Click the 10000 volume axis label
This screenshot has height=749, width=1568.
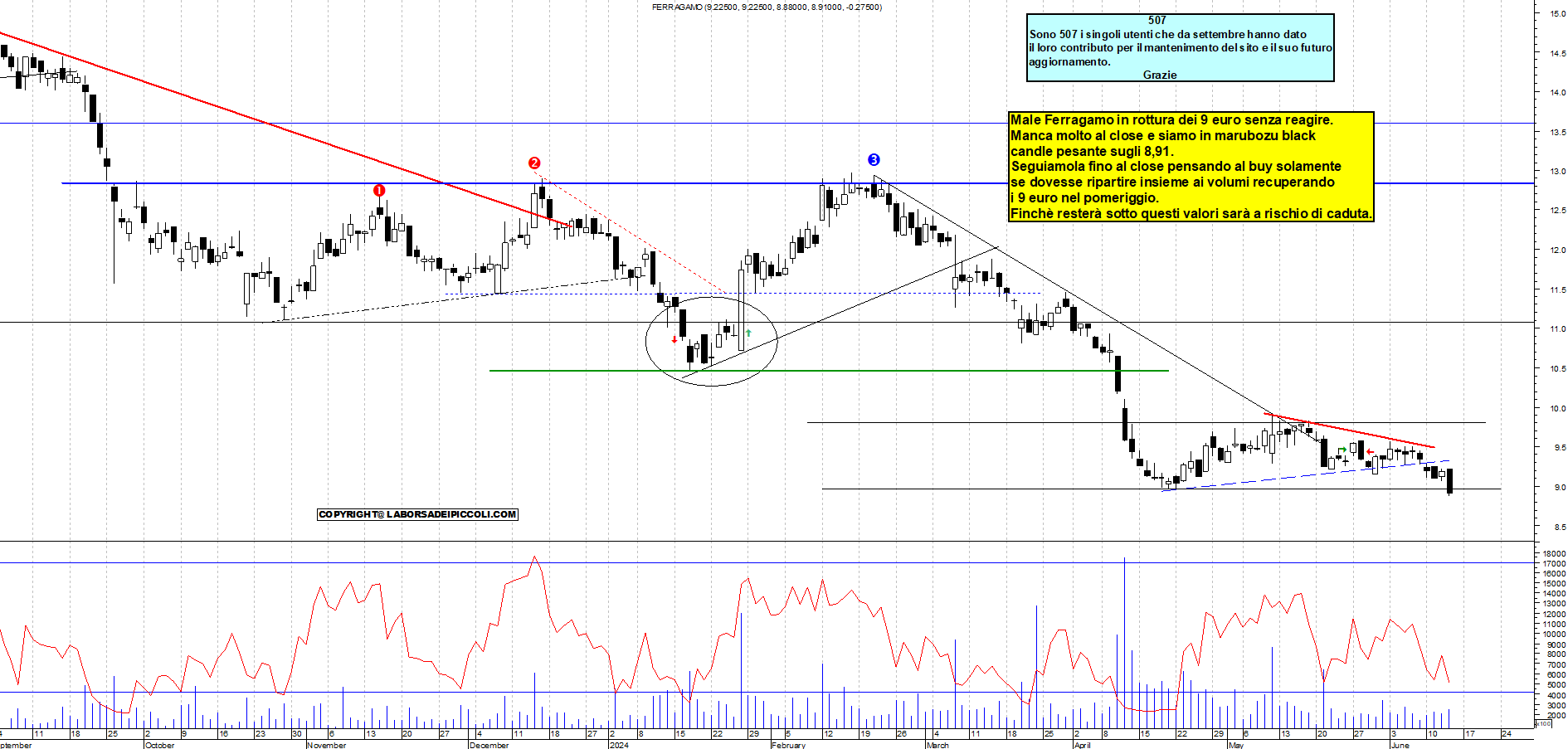point(1555,634)
